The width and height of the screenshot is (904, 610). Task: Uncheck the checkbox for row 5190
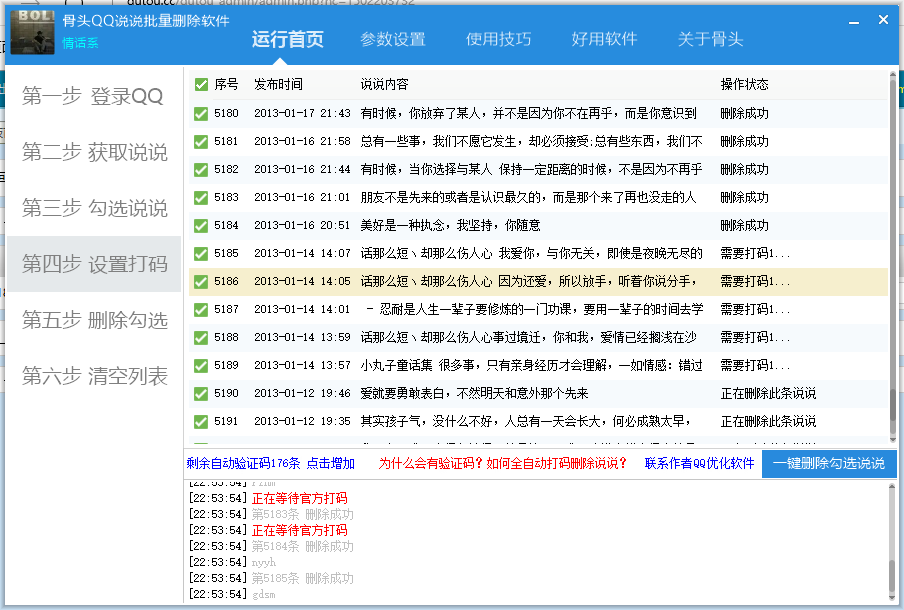click(201, 393)
